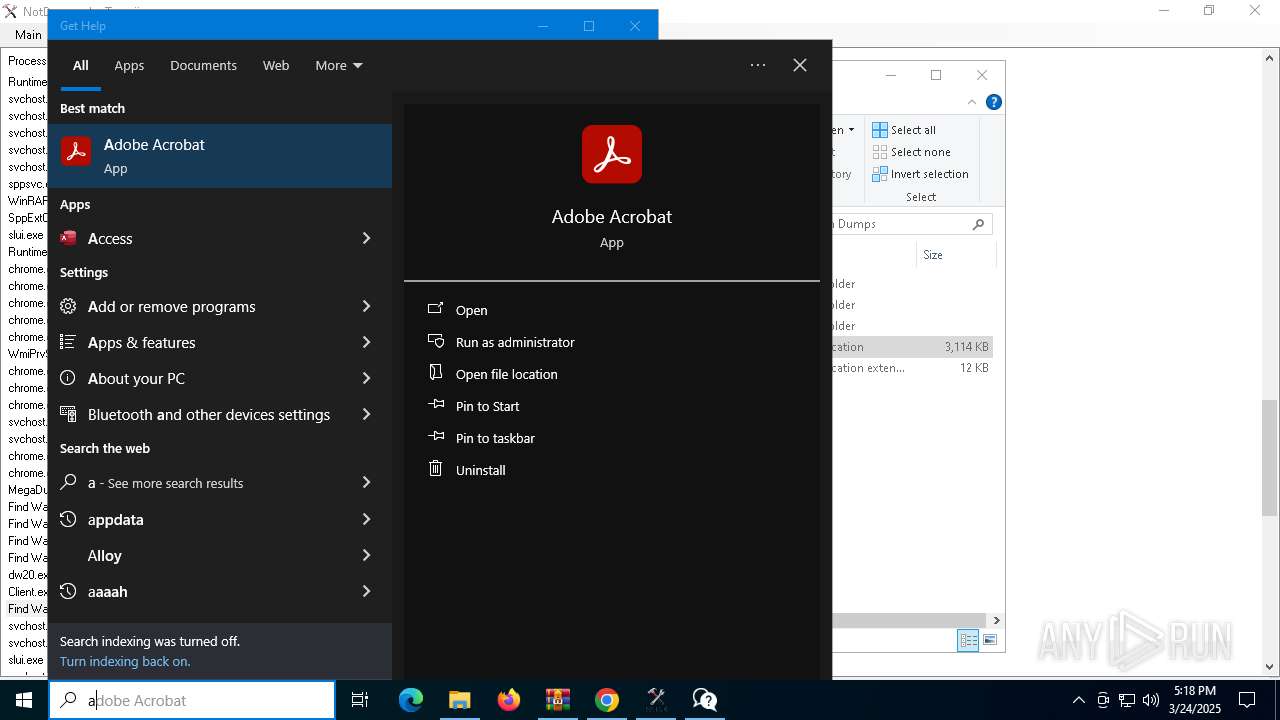Click the Explorer horizontal scrollbar
The width and height of the screenshot is (1280, 720).
[911, 620]
